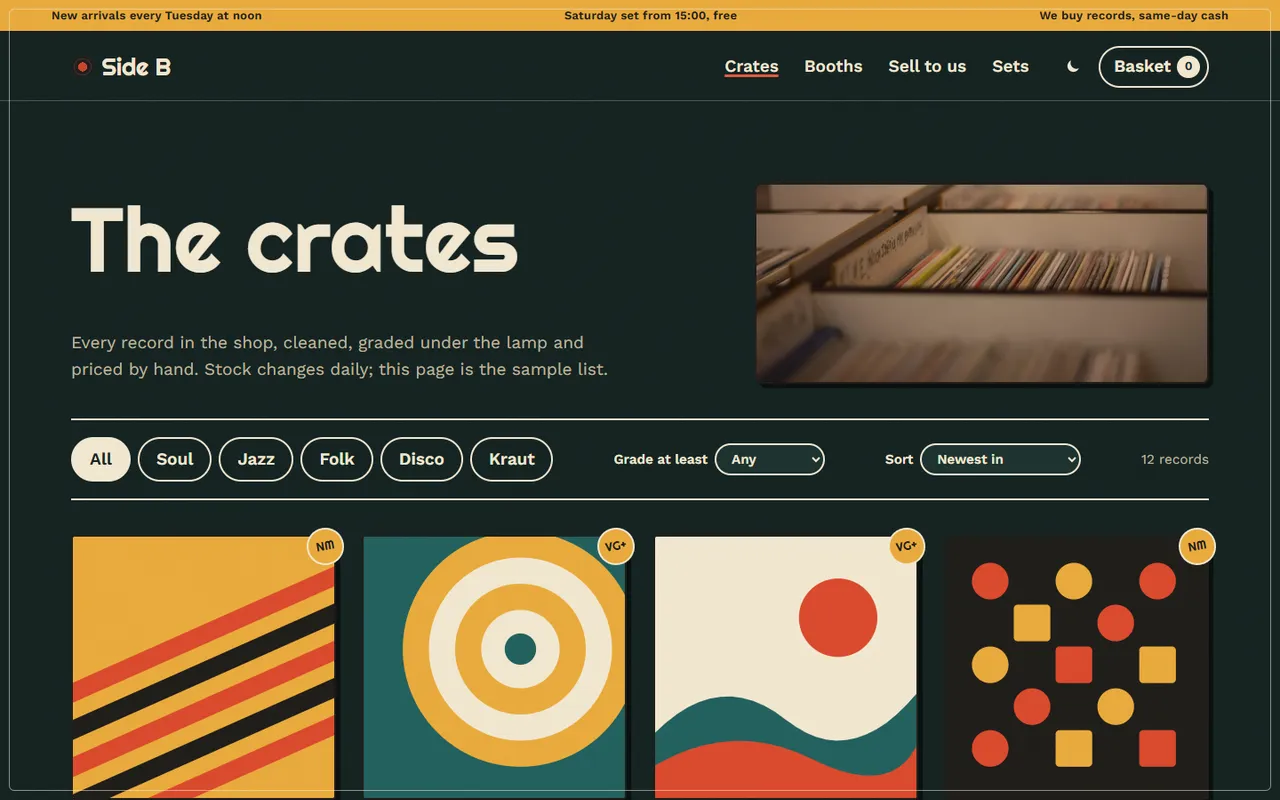Click the Side B red record logo
Image resolution: width=1280 pixels, height=800 pixels.
click(x=82, y=67)
